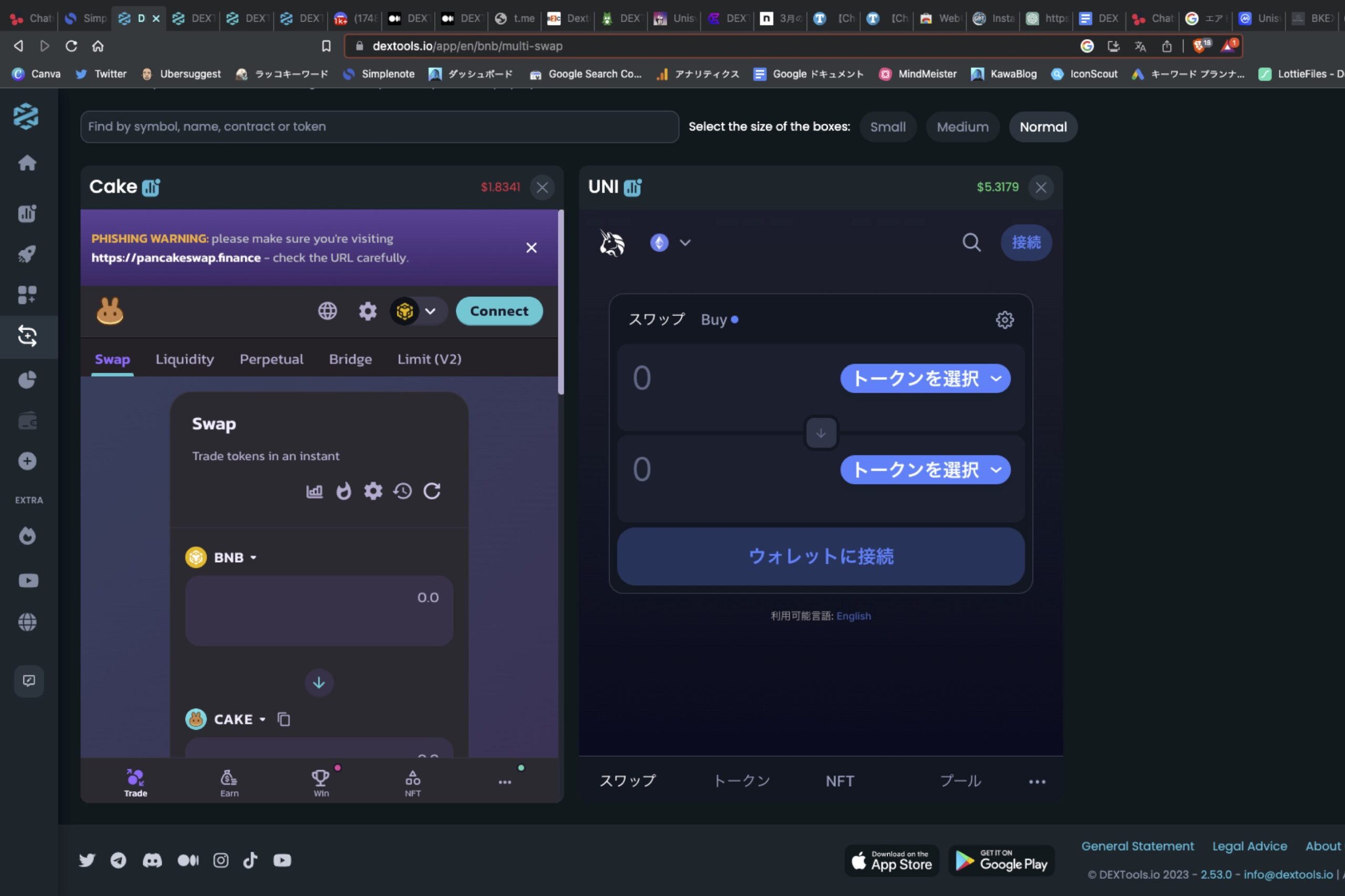Click the Connect button on PancakeSwap

pyautogui.click(x=498, y=310)
